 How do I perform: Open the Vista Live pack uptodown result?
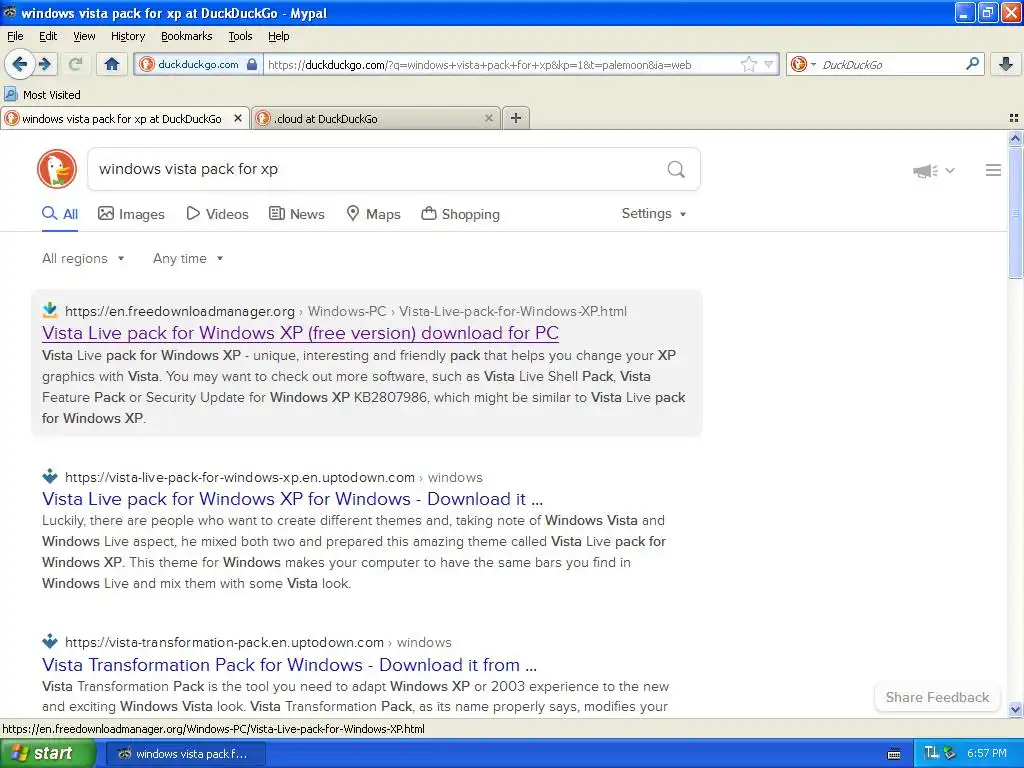pos(293,499)
